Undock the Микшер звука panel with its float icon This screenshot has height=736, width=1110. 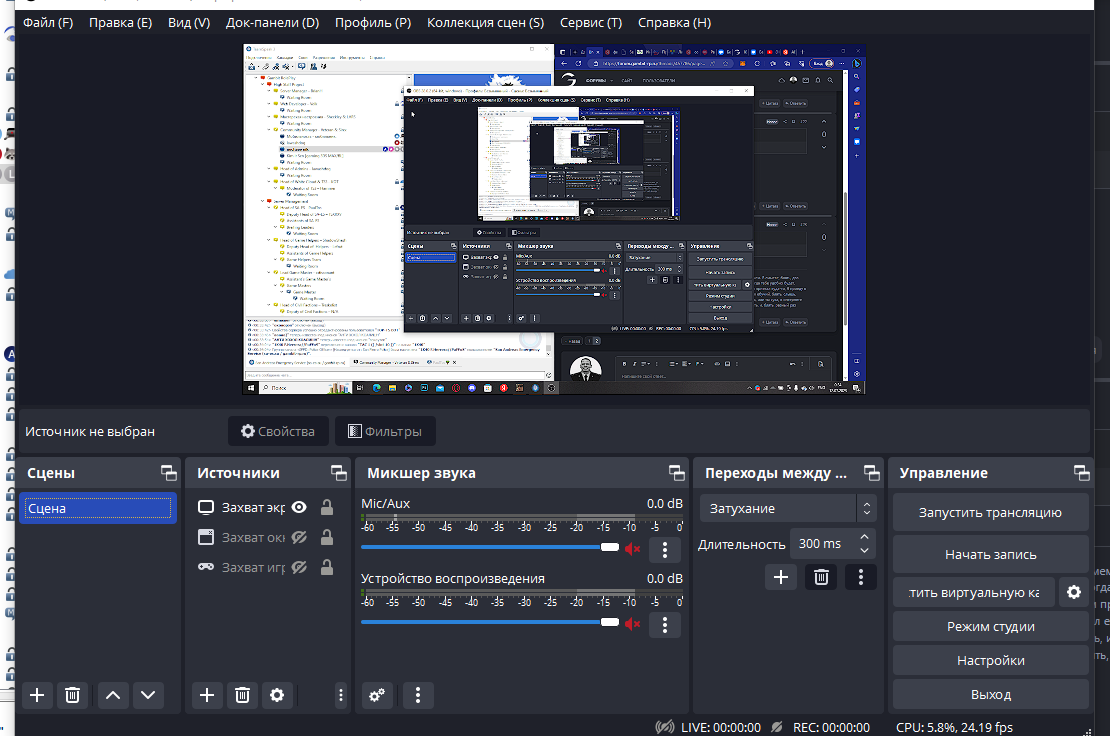point(677,473)
